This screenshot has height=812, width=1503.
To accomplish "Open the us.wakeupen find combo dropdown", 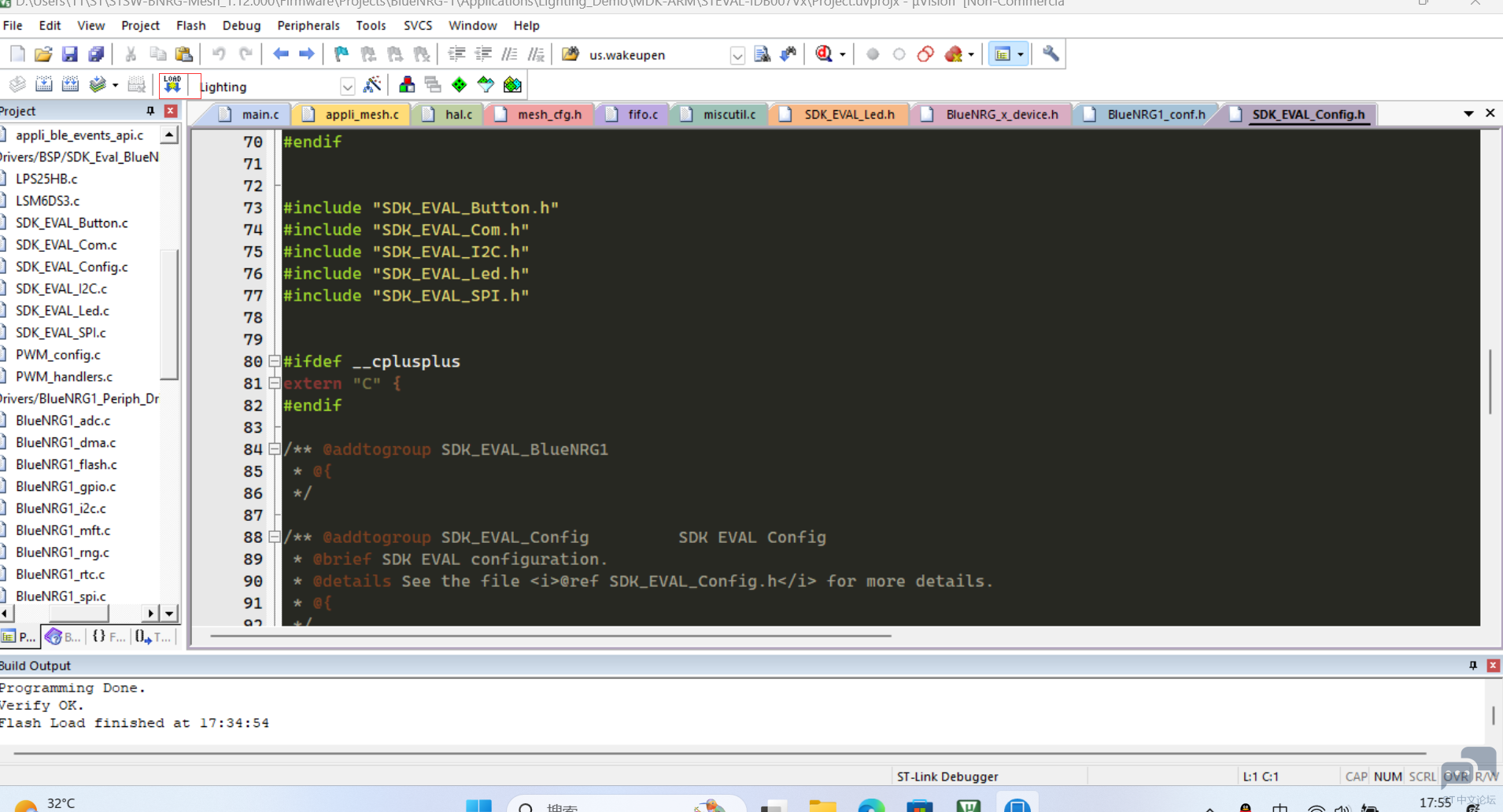I will point(737,55).
